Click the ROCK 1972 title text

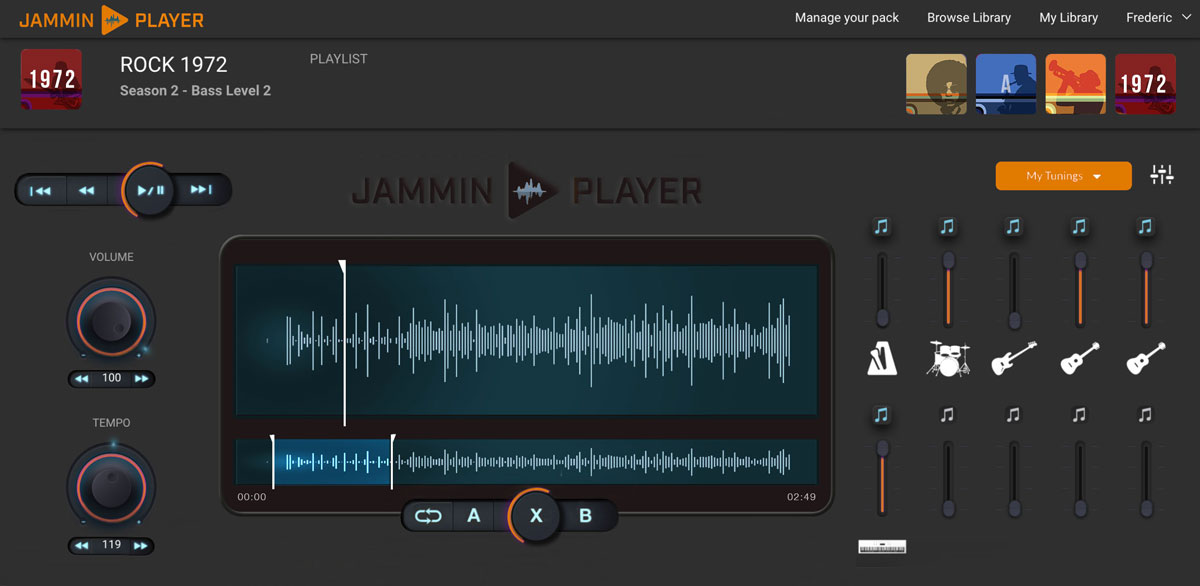(x=174, y=65)
